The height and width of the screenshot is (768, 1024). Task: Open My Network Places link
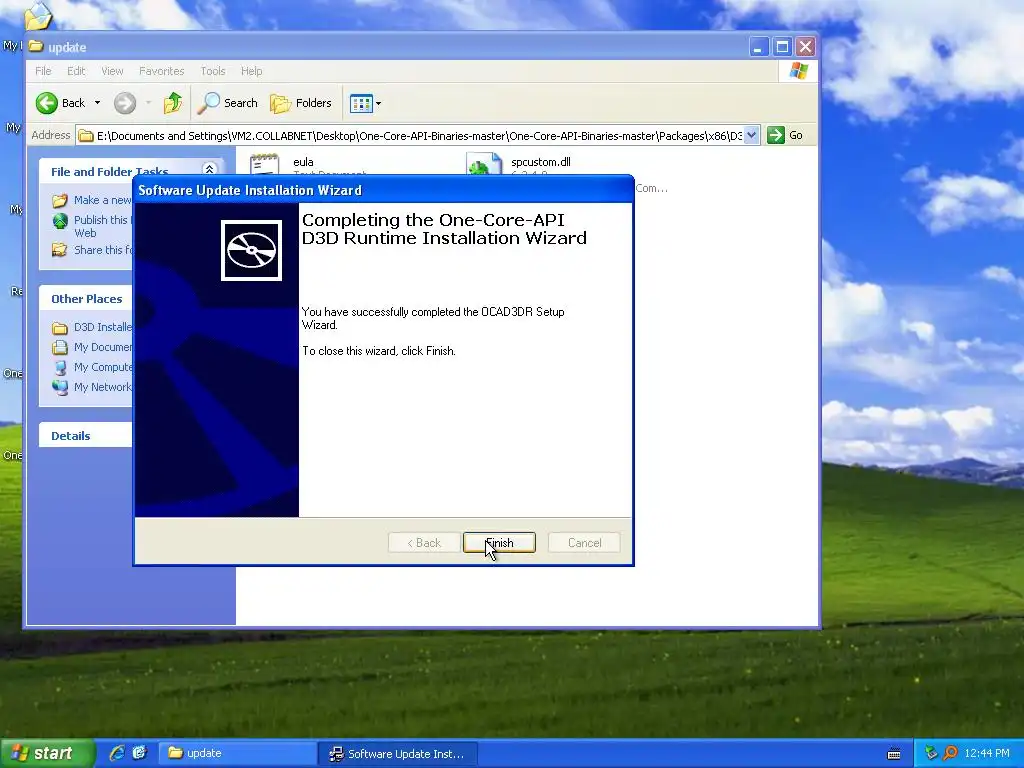coord(103,387)
